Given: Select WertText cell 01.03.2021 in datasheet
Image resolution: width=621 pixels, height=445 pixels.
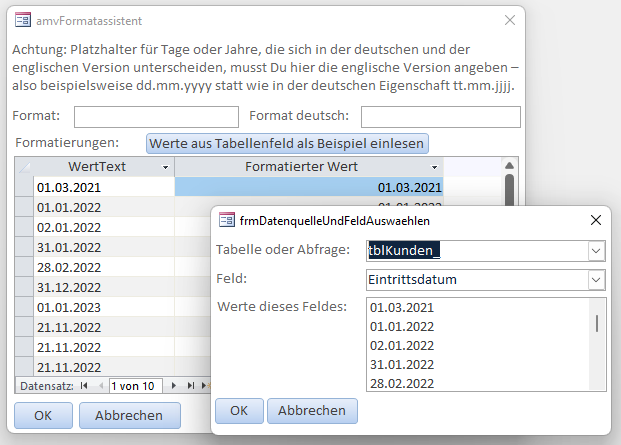Looking at the screenshot, I should click(104, 187).
